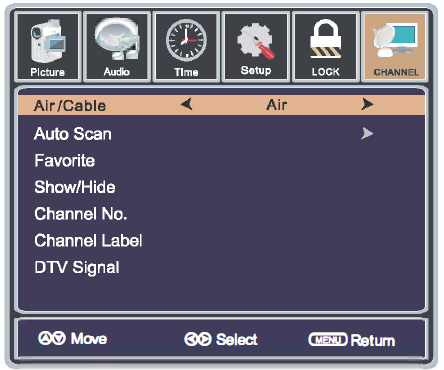Click the 'Return' label

coord(373,340)
